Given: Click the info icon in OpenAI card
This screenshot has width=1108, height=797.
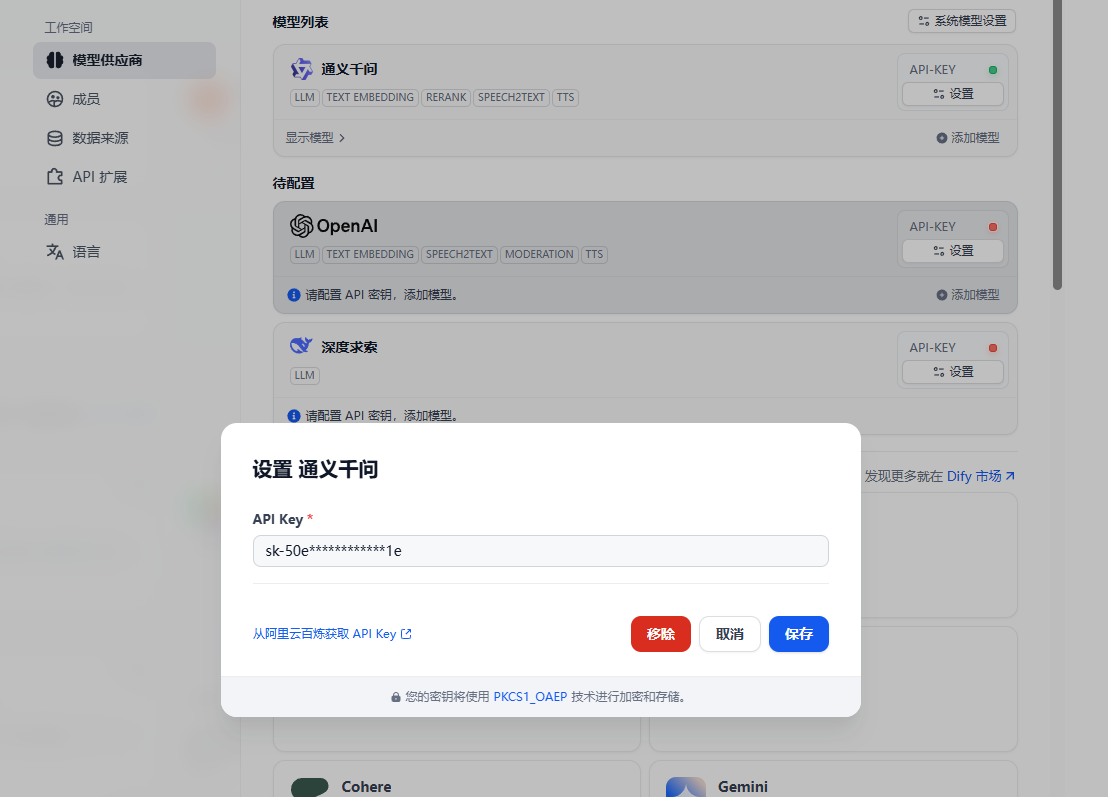Looking at the screenshot, I should click(x=294, y=295).
